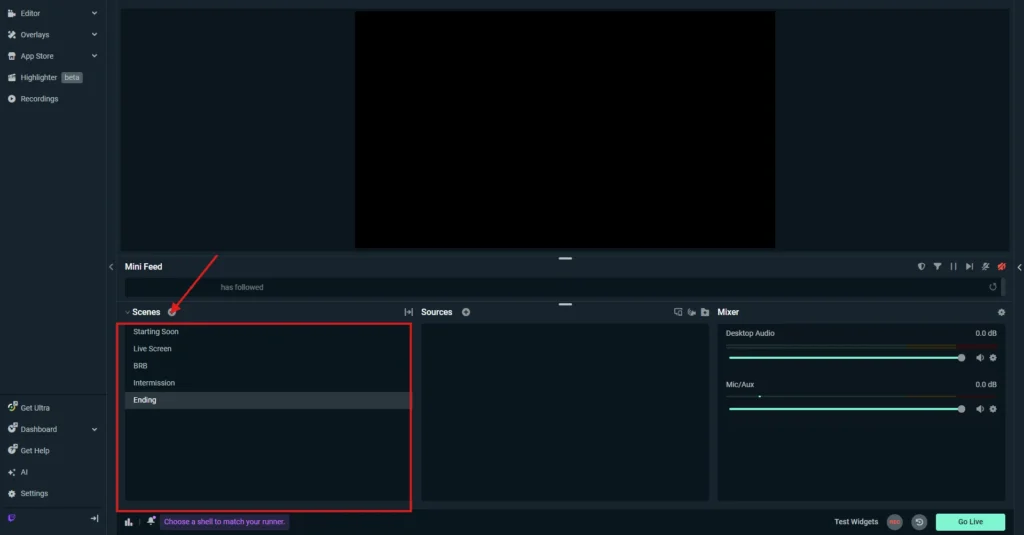This screenshot has height=535, width=1024.
Task: Start recording with the REC button
Action: (894, 522)
